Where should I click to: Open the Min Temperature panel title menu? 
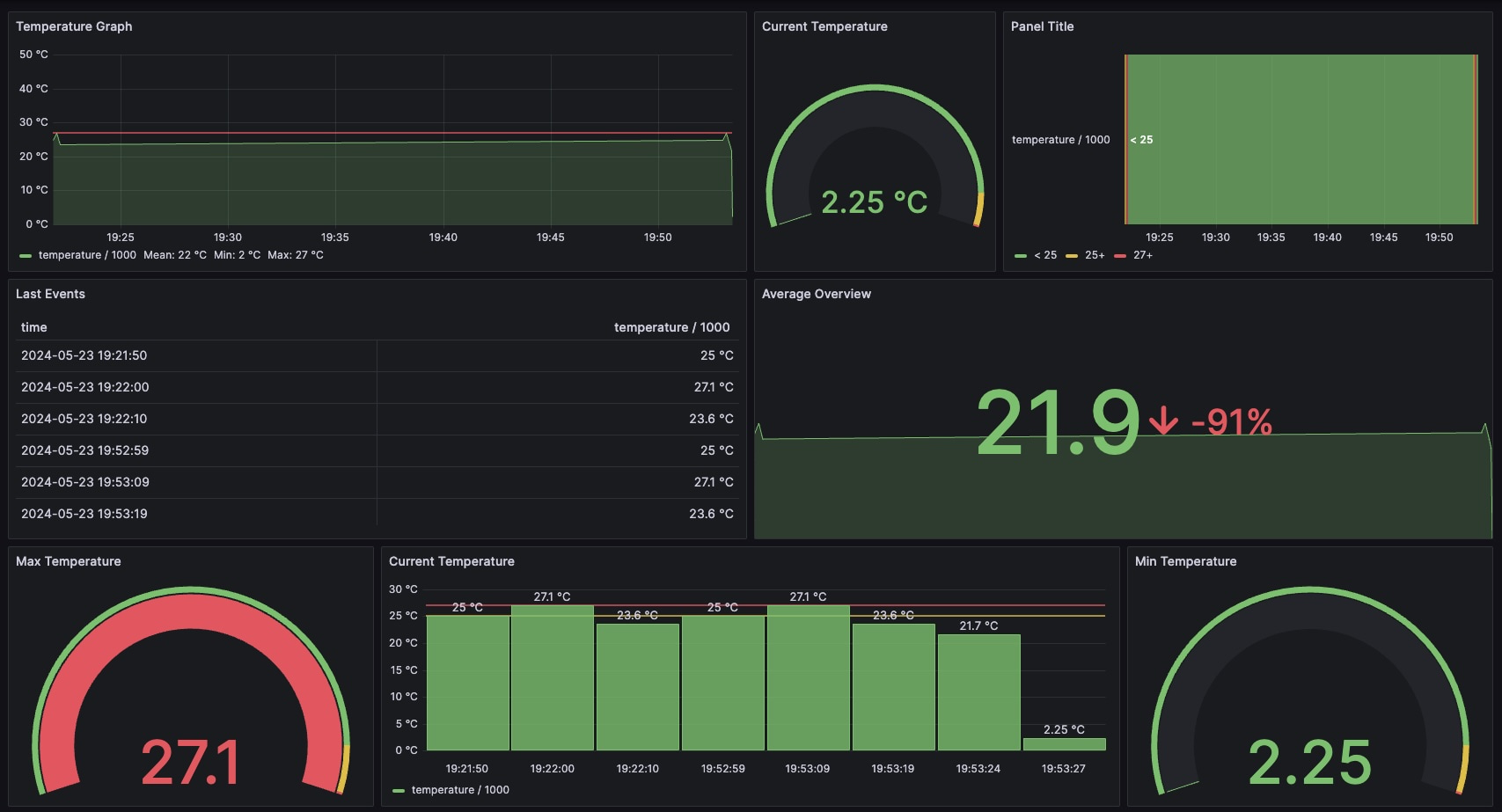click(1185, 561)
